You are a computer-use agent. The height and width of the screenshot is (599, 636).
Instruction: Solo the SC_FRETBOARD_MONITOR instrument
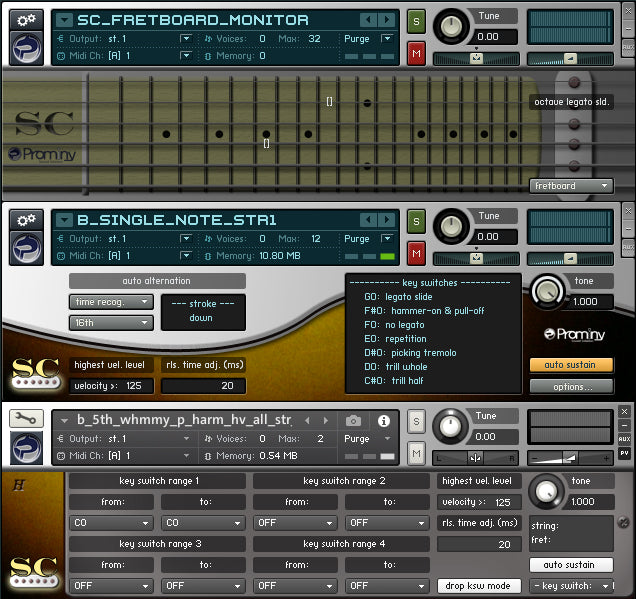tap(416, 21)
